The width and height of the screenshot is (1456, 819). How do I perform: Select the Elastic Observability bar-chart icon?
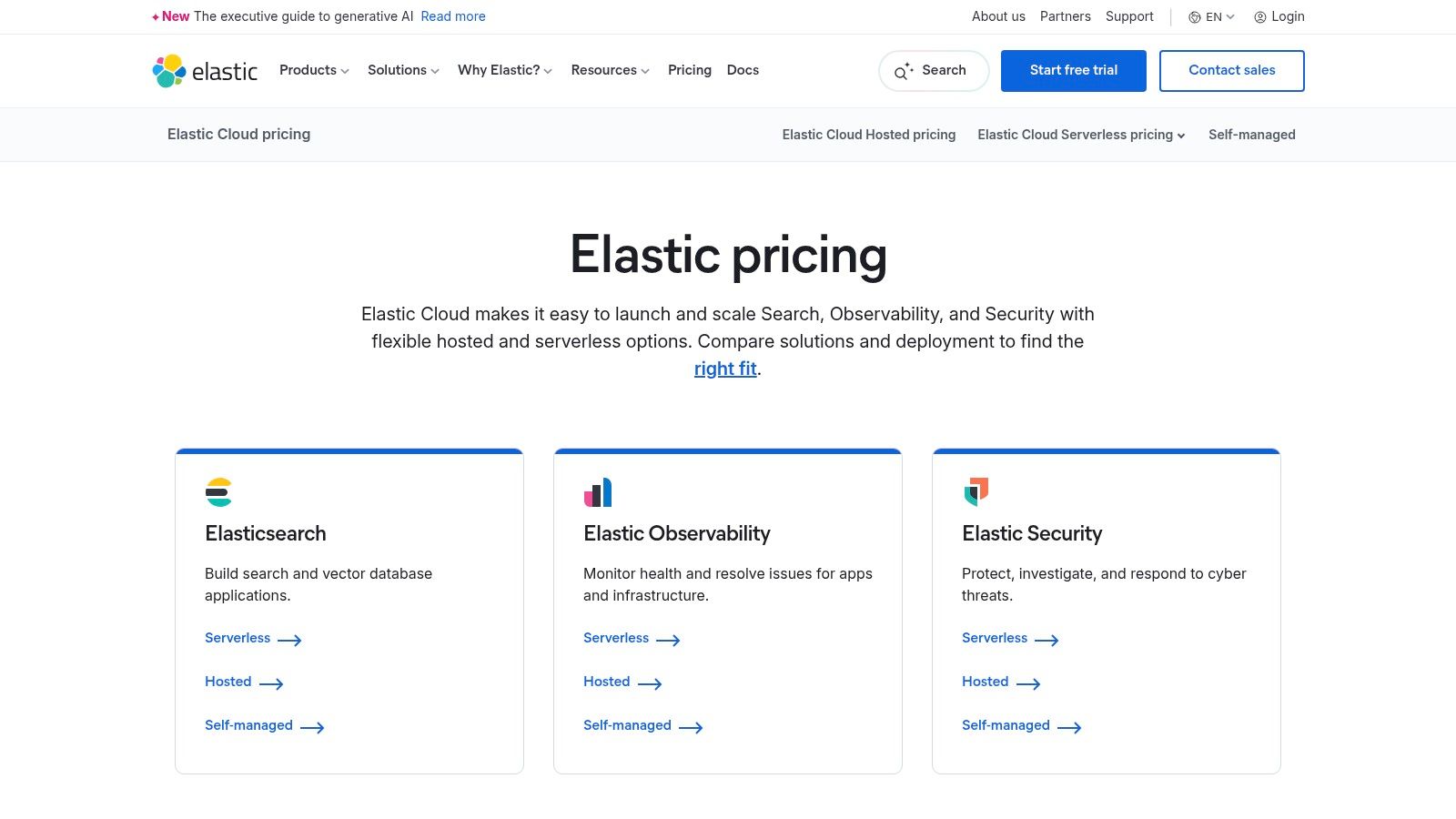(x=597, y=492)
